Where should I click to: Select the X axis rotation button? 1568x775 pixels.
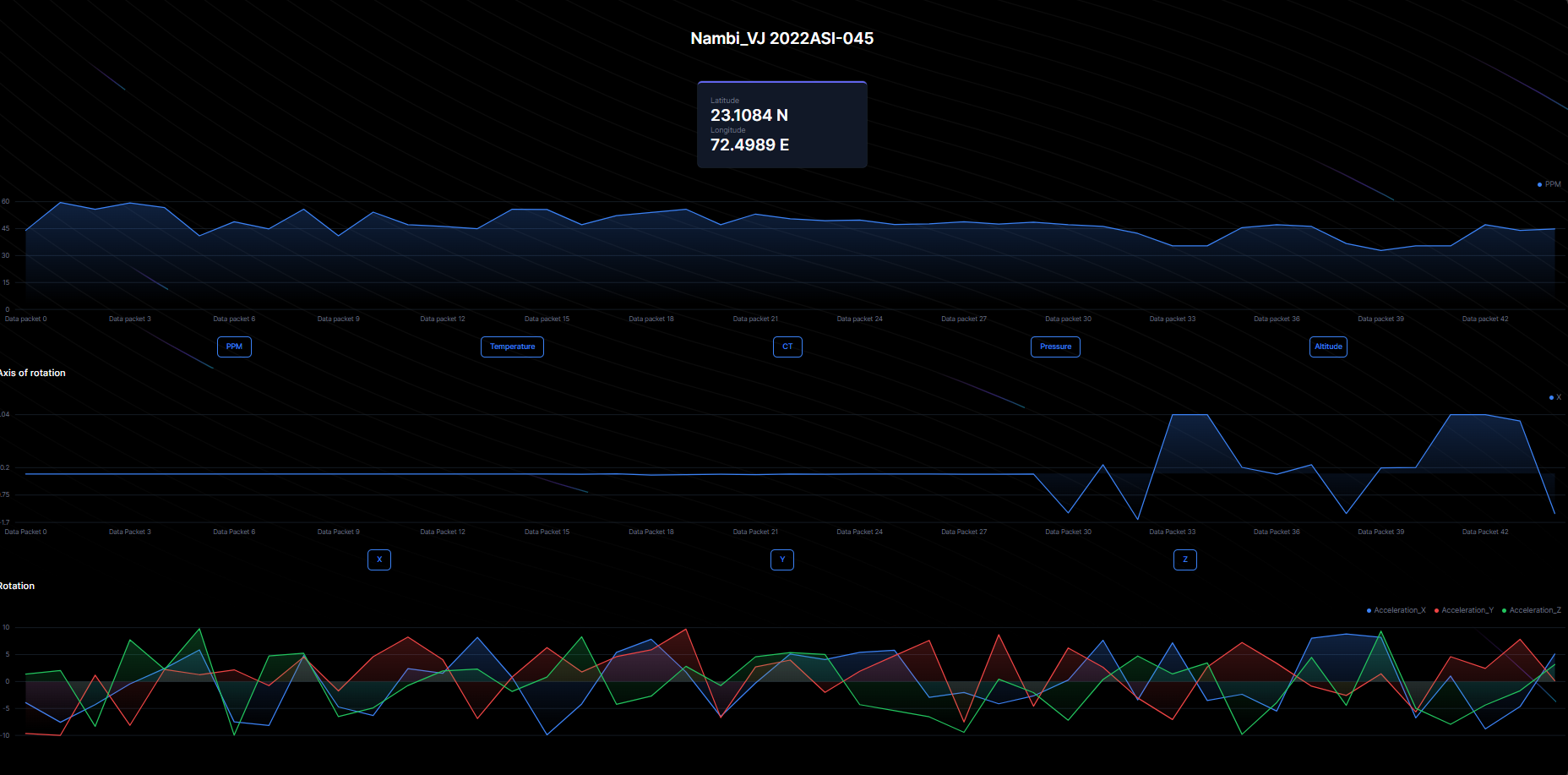pyautogui.click(x=379, y=559)
